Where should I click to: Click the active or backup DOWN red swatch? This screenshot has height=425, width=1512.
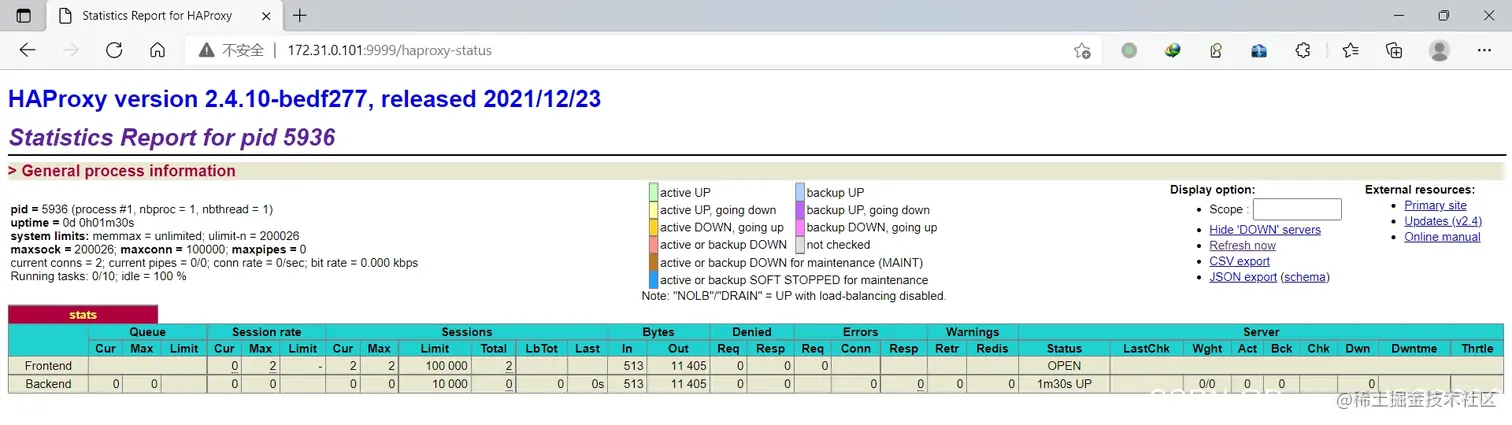pyautogui.click(x=653, y=245)
